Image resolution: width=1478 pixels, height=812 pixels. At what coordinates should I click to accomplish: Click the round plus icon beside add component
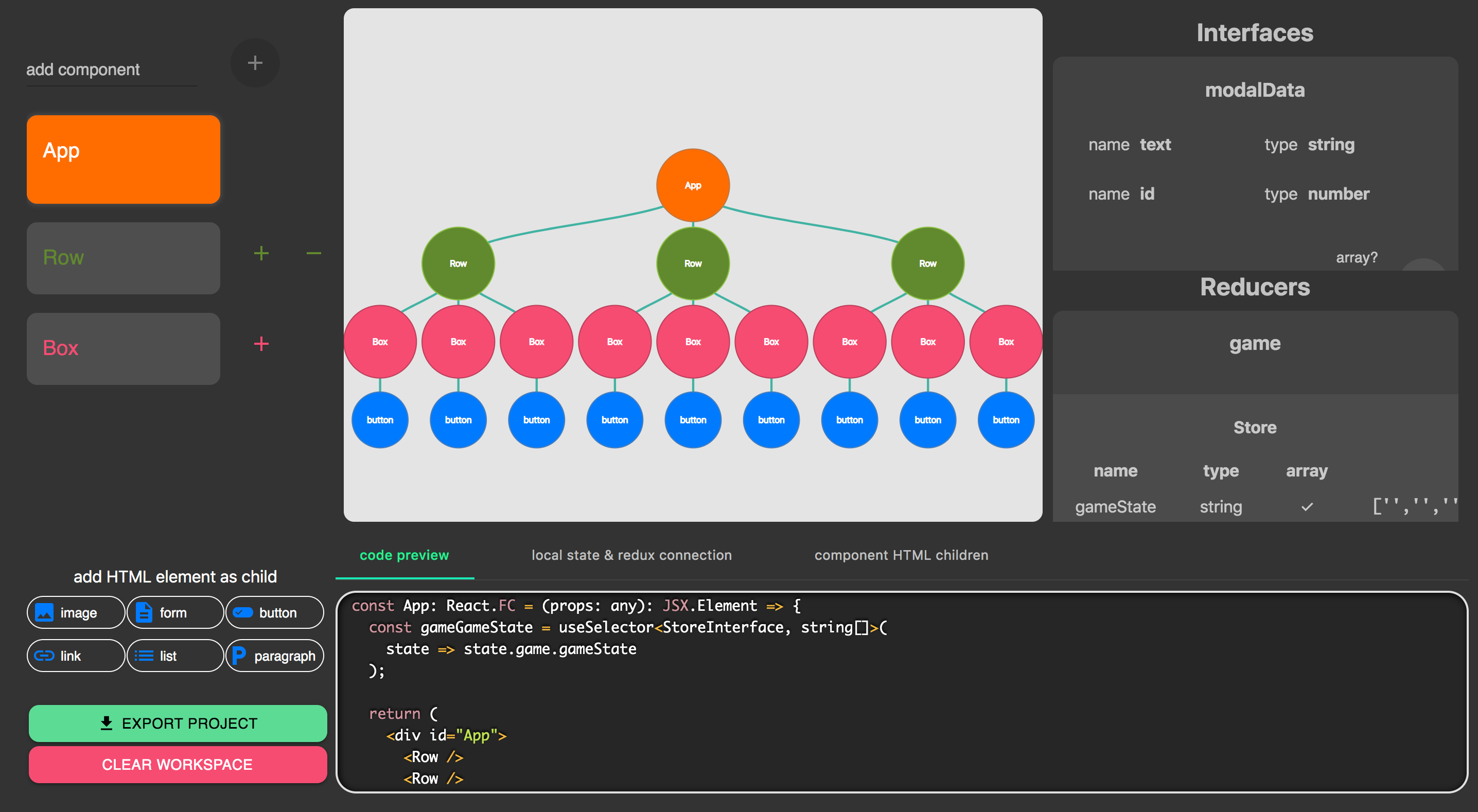(x=255, y=63)
